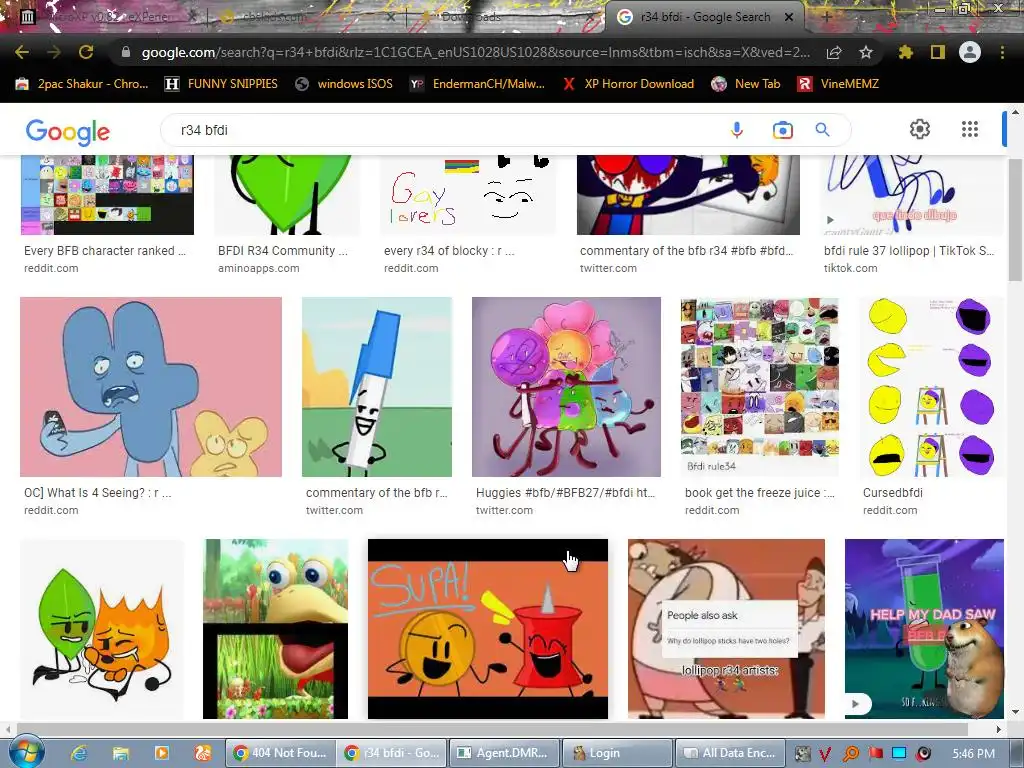
Task: Open the EndermanCH/Malw... bookmark
Action: click(x=477, y=84)
